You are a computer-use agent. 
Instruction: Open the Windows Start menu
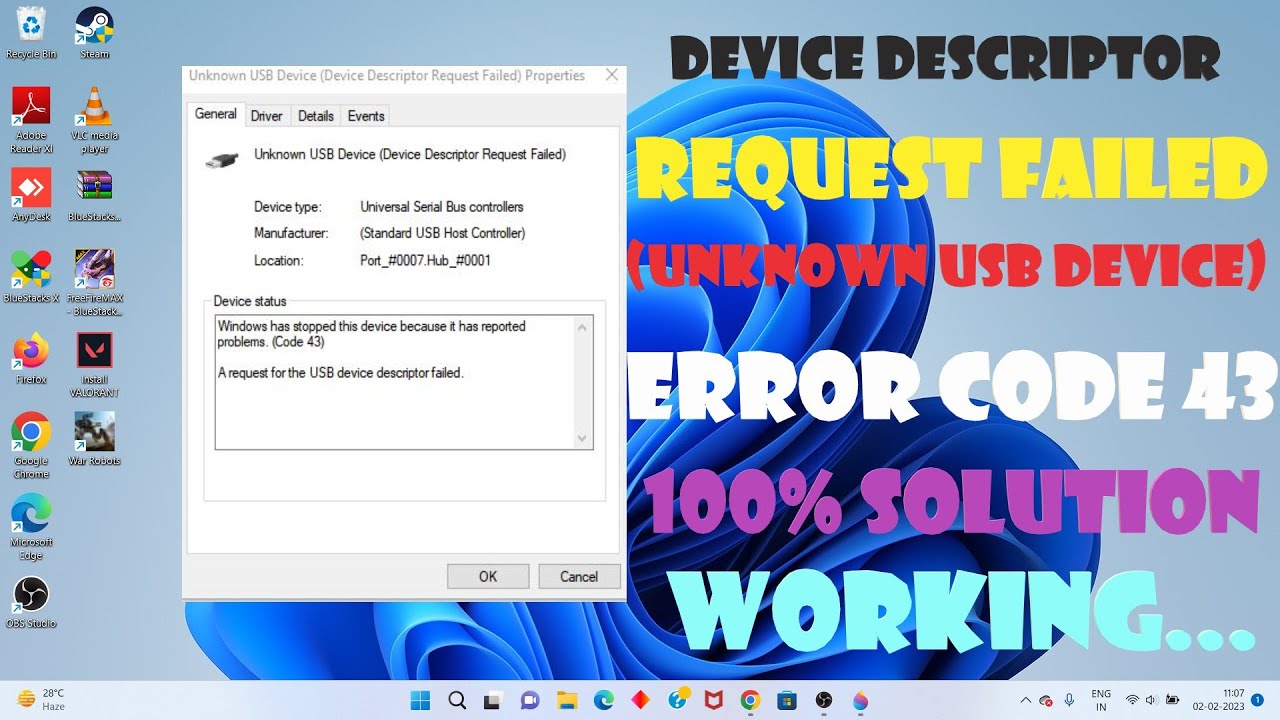pyautogui.click(x=420, y=701)
